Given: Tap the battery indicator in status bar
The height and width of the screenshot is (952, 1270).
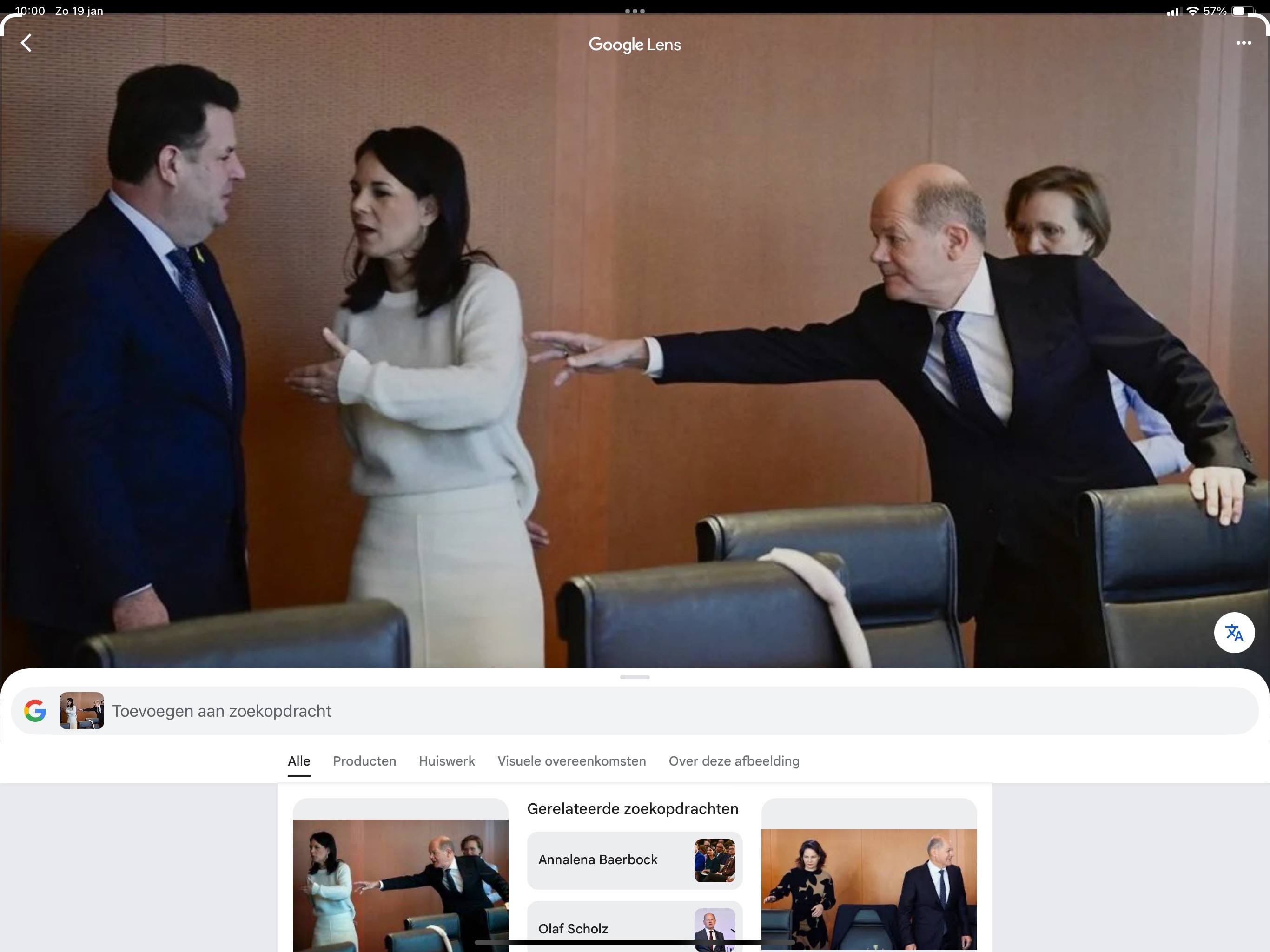Looking at the screenshot, I should point(1241,11).
